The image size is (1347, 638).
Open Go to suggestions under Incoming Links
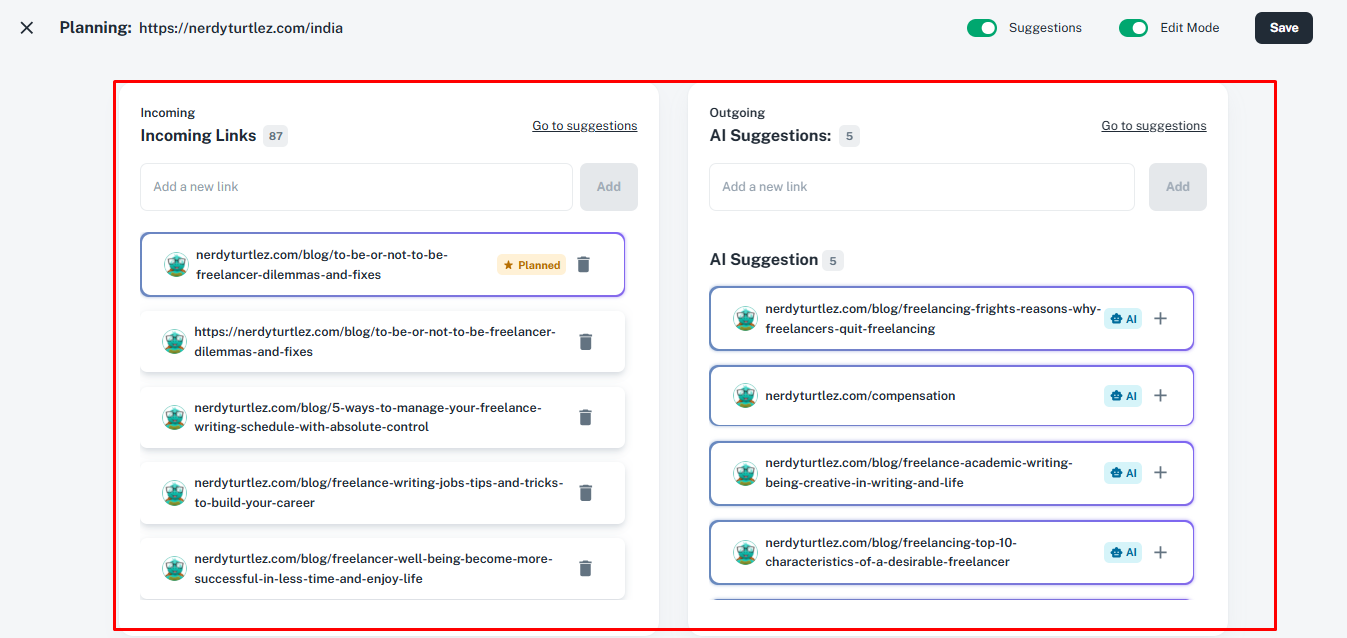pyautogui.click(x=584, y=126)
